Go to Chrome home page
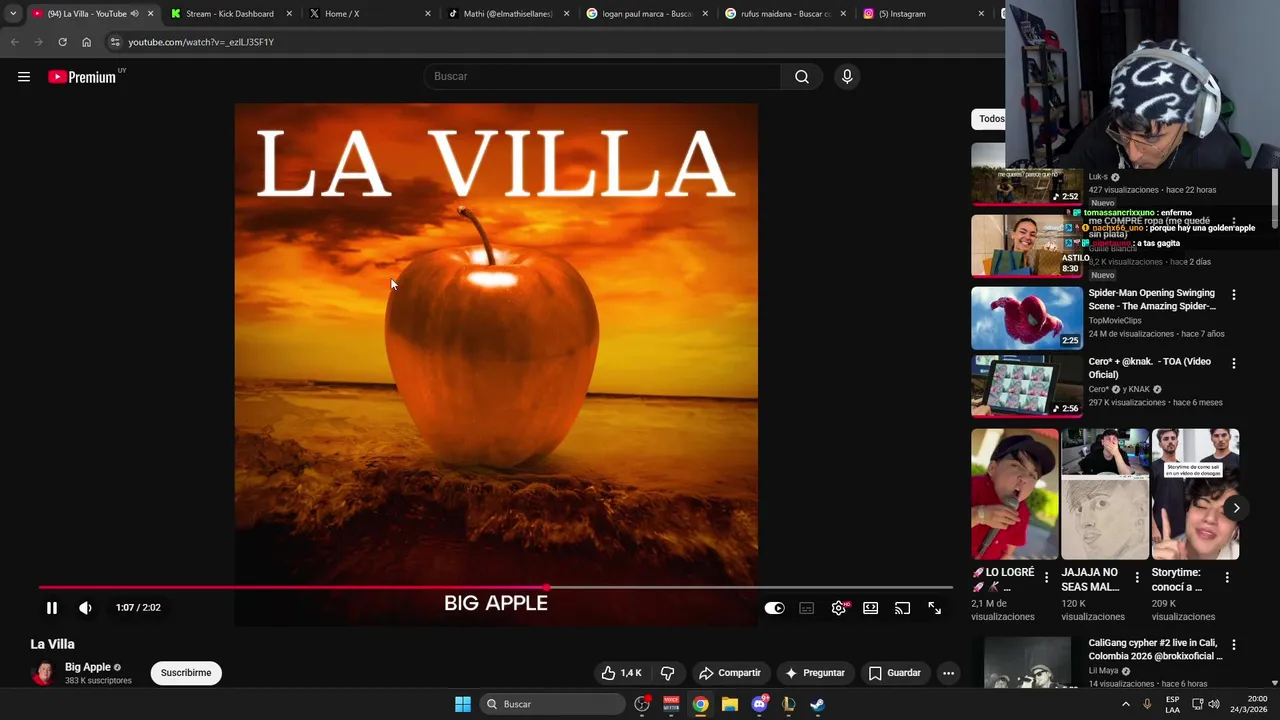This screenshot has width=1280, height=720. coord(86,42)
